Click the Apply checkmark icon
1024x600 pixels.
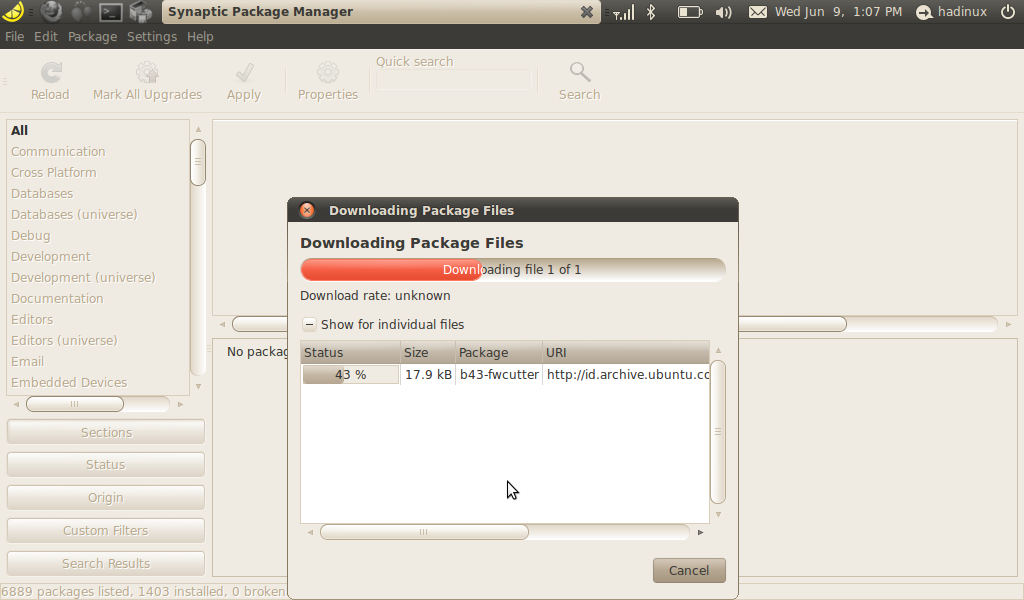[x=243, y=72]
